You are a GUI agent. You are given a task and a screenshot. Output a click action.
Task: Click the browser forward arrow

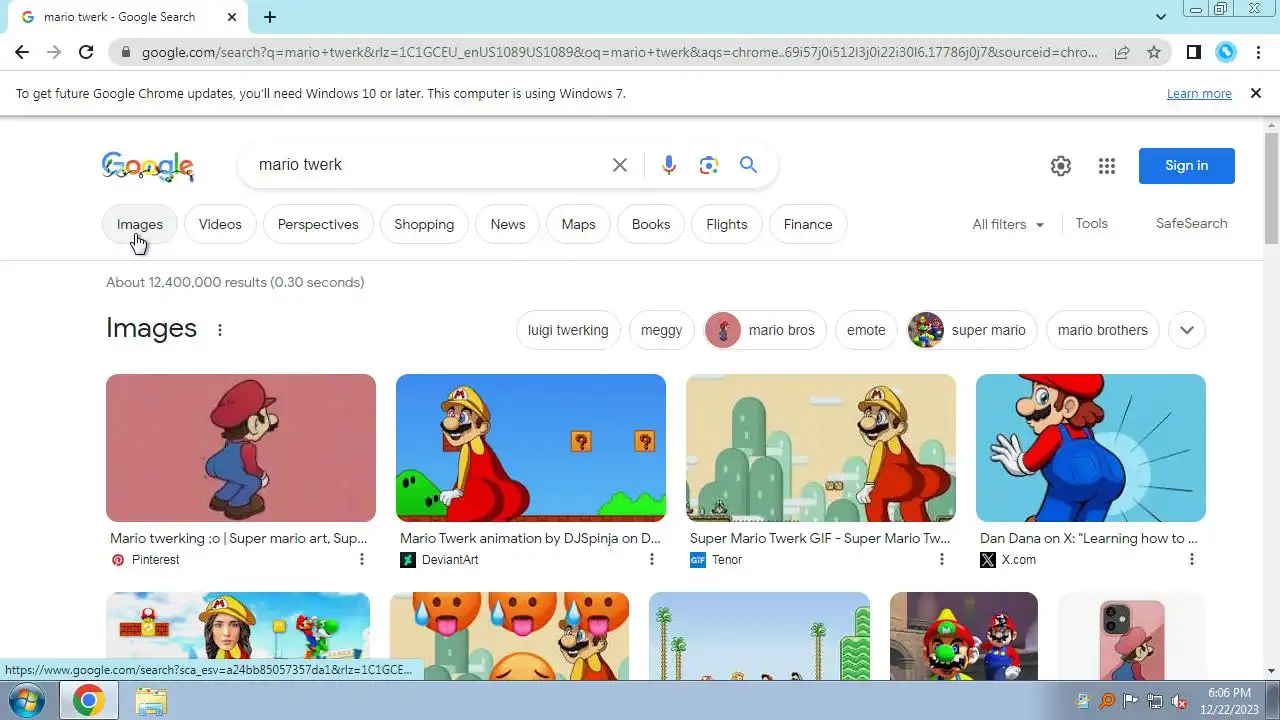(54, 52)
